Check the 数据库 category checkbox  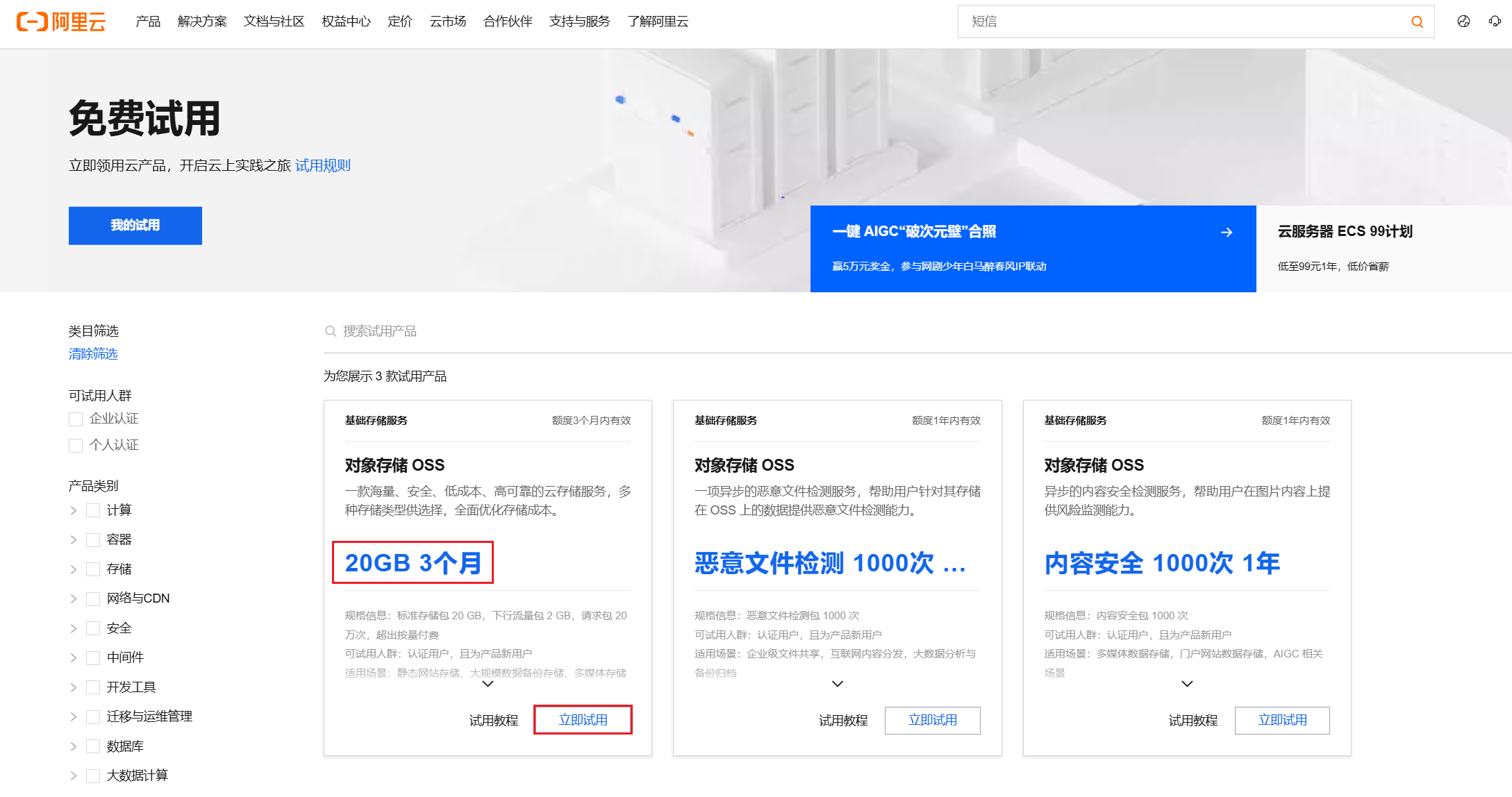[93, 746]
